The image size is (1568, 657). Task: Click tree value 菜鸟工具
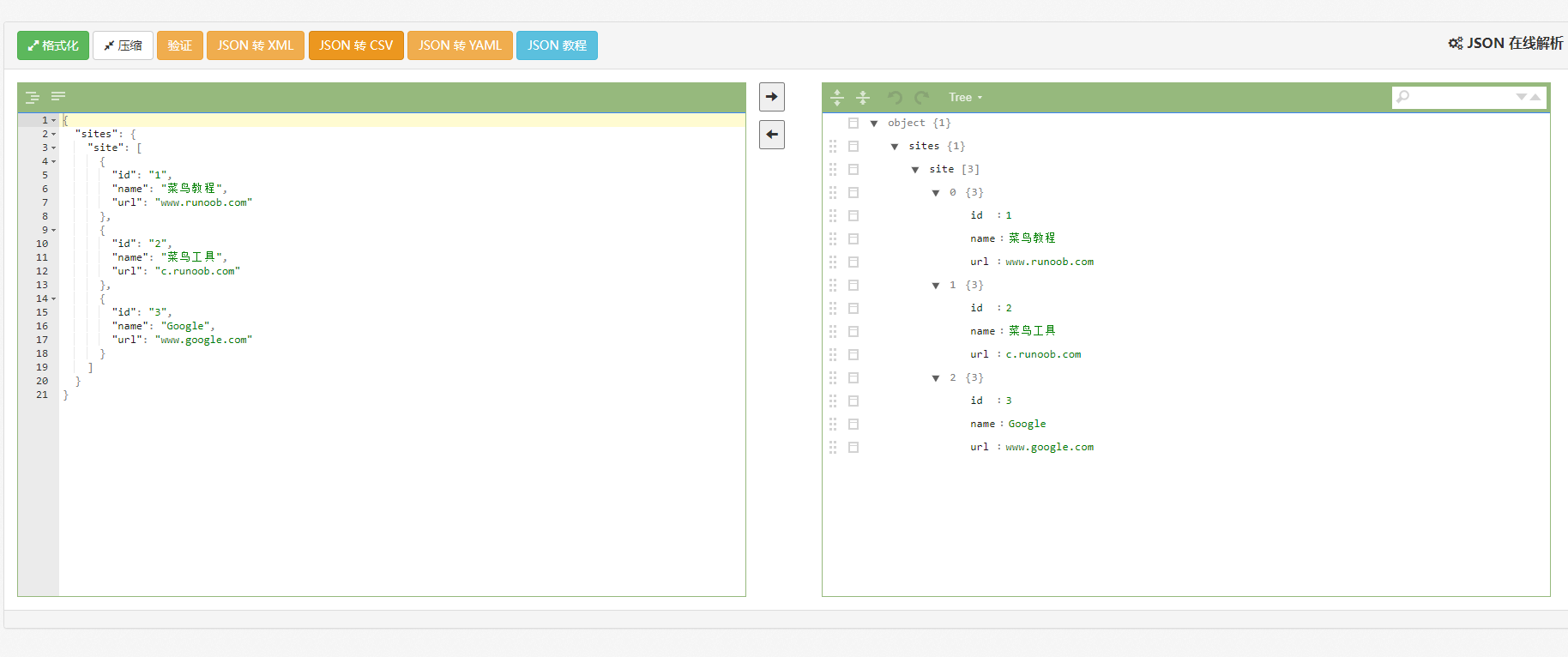click(x=1032, y=331)
